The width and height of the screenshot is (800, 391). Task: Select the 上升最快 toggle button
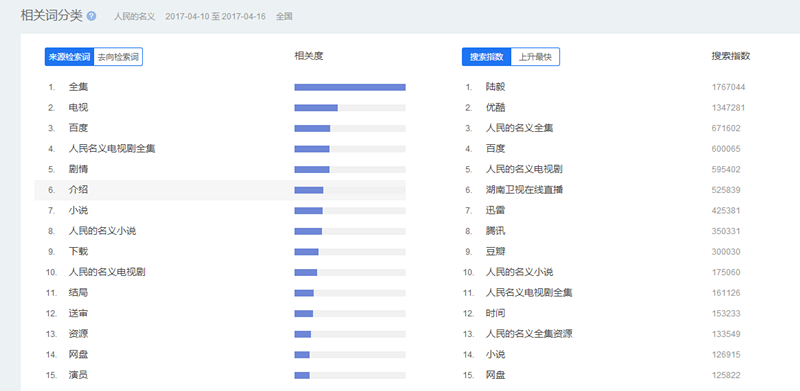[535, 57]
